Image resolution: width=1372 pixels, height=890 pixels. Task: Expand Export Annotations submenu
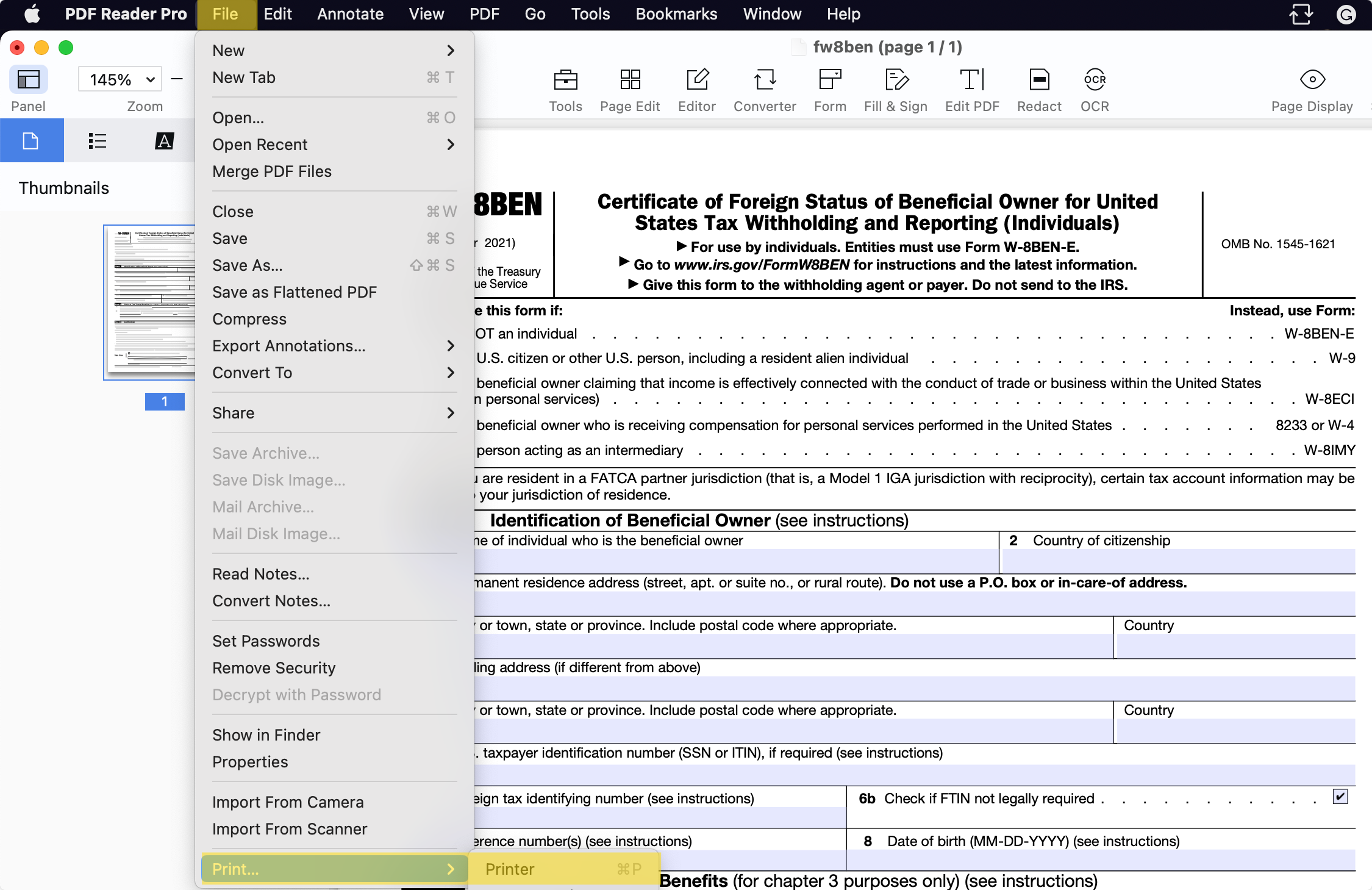click(x=334, y=346)
